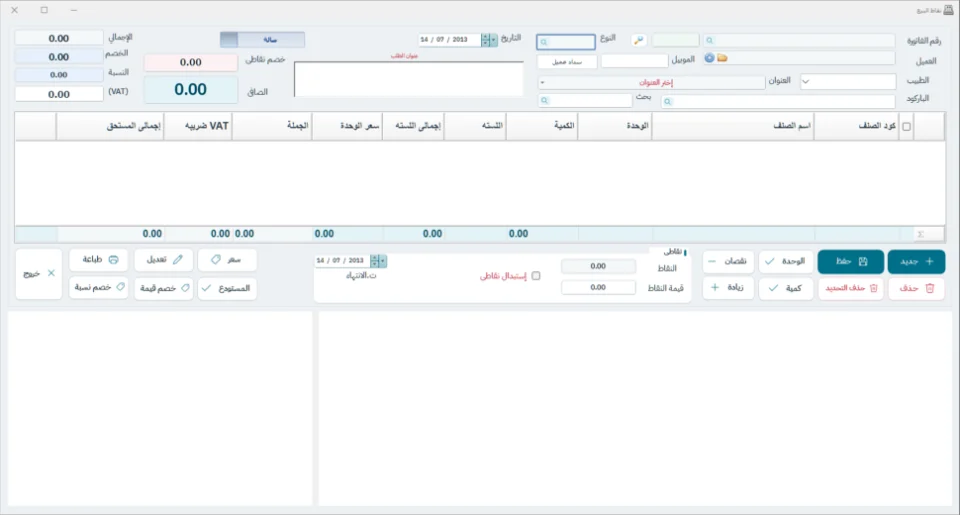Click the طباعة (Print) printer button

tap(99, 260)
